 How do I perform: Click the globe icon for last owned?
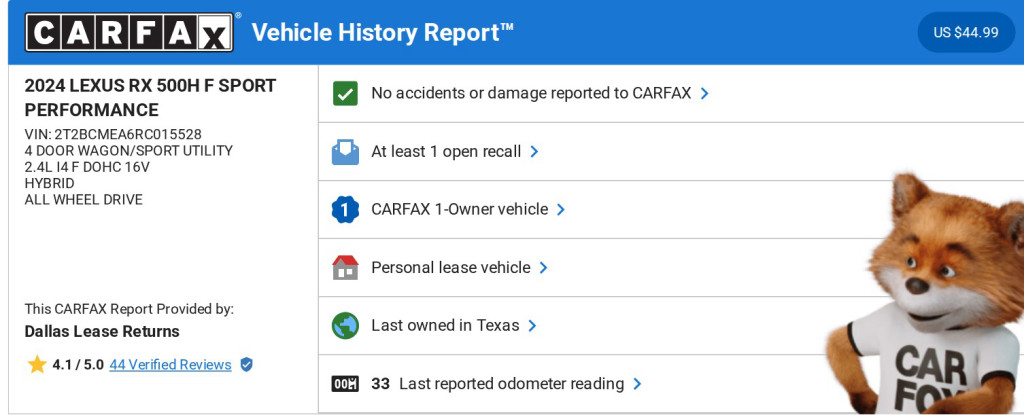click(x=345, y=325)
